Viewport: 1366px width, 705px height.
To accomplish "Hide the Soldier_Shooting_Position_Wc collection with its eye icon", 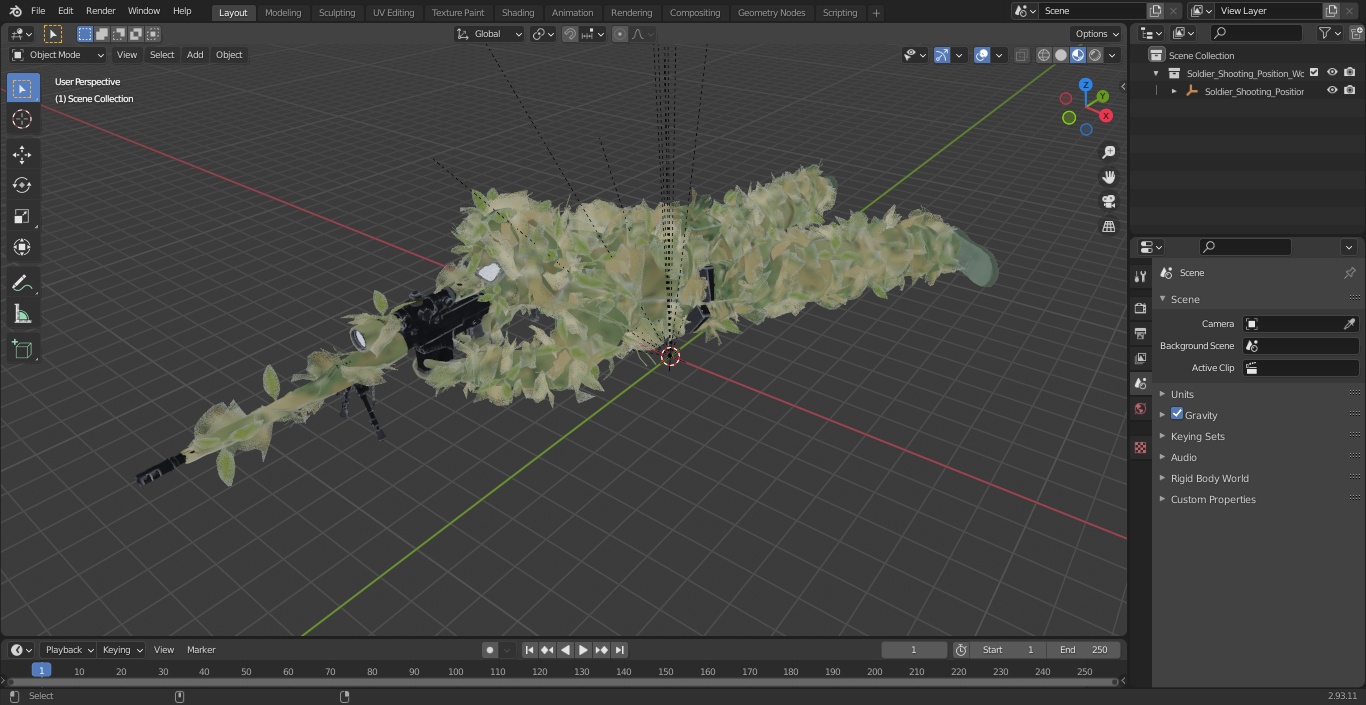I will point(1332,73).
